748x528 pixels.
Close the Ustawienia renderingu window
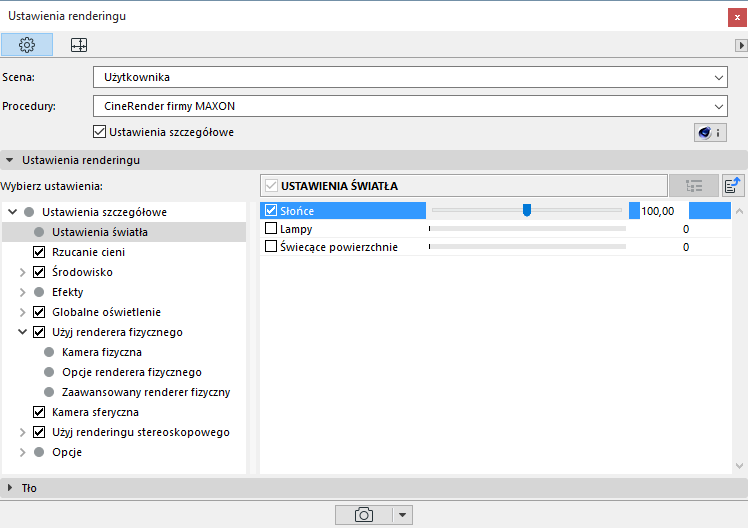[737, 18]
